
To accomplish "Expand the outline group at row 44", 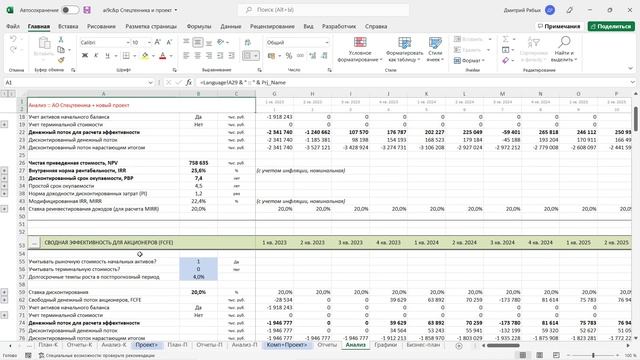I will pos(4,209).
